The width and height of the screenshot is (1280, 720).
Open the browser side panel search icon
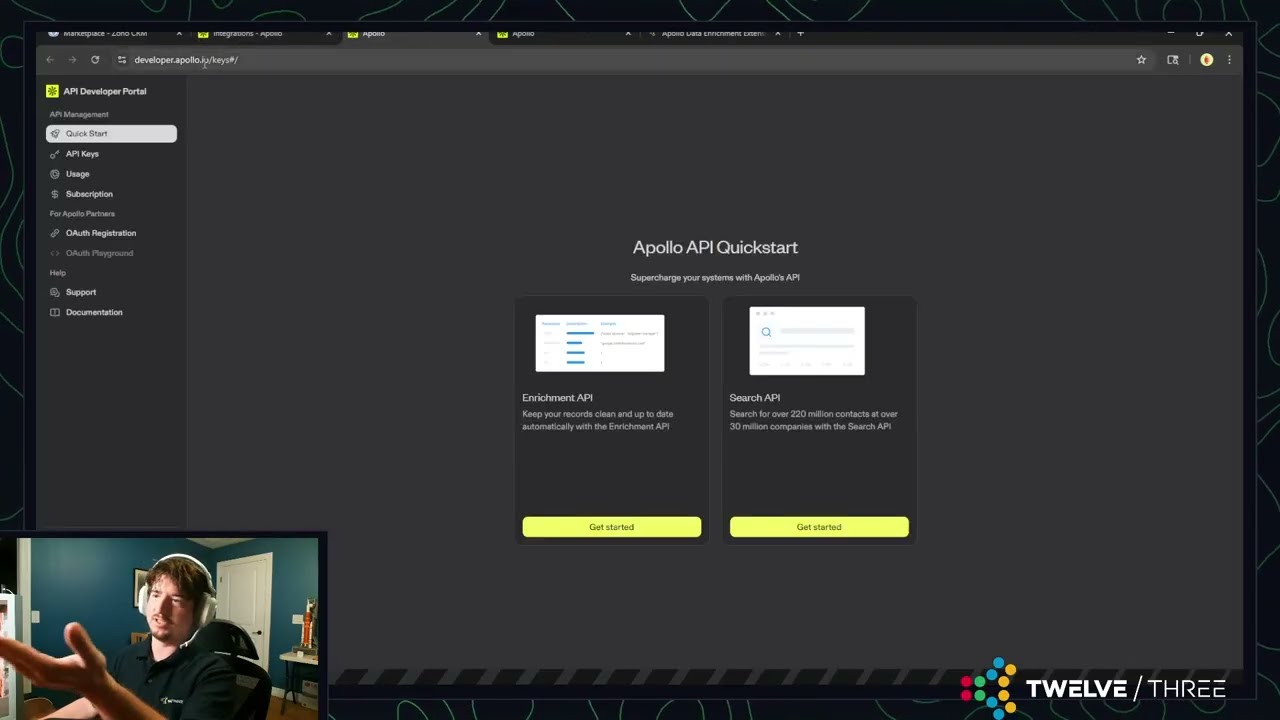pyautogui.click(x=1173, y=60)
